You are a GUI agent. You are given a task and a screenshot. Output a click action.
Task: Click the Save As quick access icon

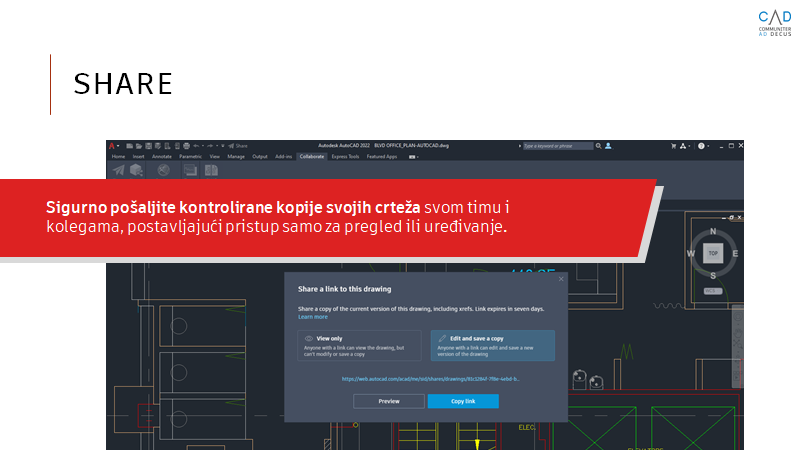tap(158, 146)
